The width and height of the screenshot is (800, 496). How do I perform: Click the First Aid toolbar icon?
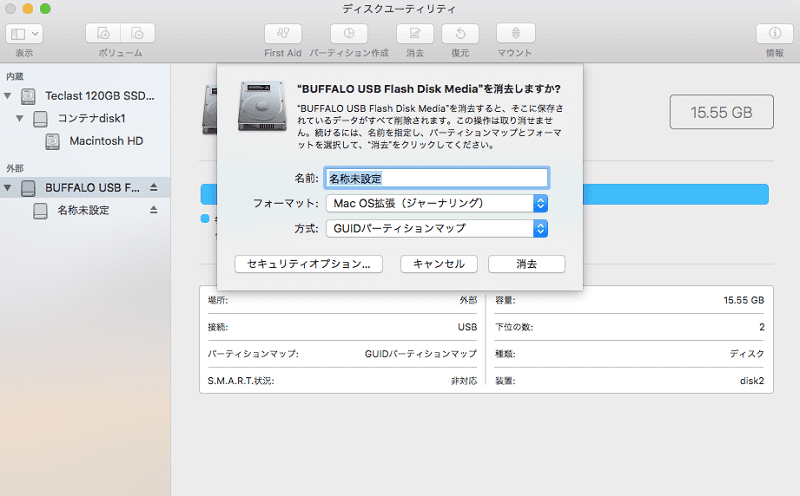tap(283, 34)
